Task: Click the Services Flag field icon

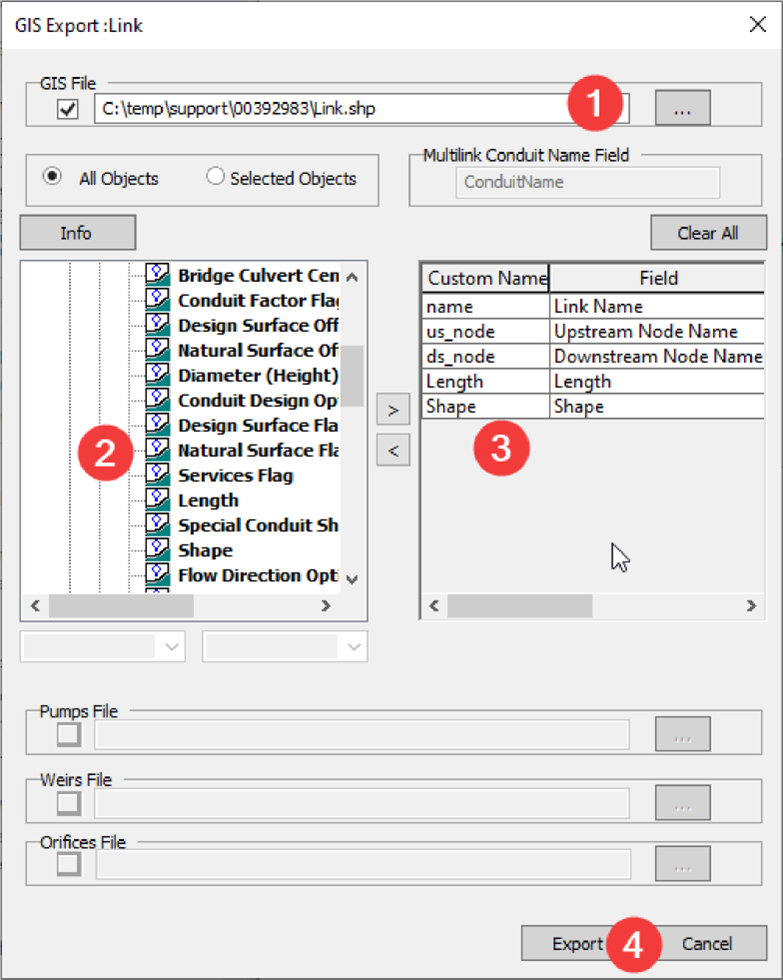Action: click(x=157, y=474)
